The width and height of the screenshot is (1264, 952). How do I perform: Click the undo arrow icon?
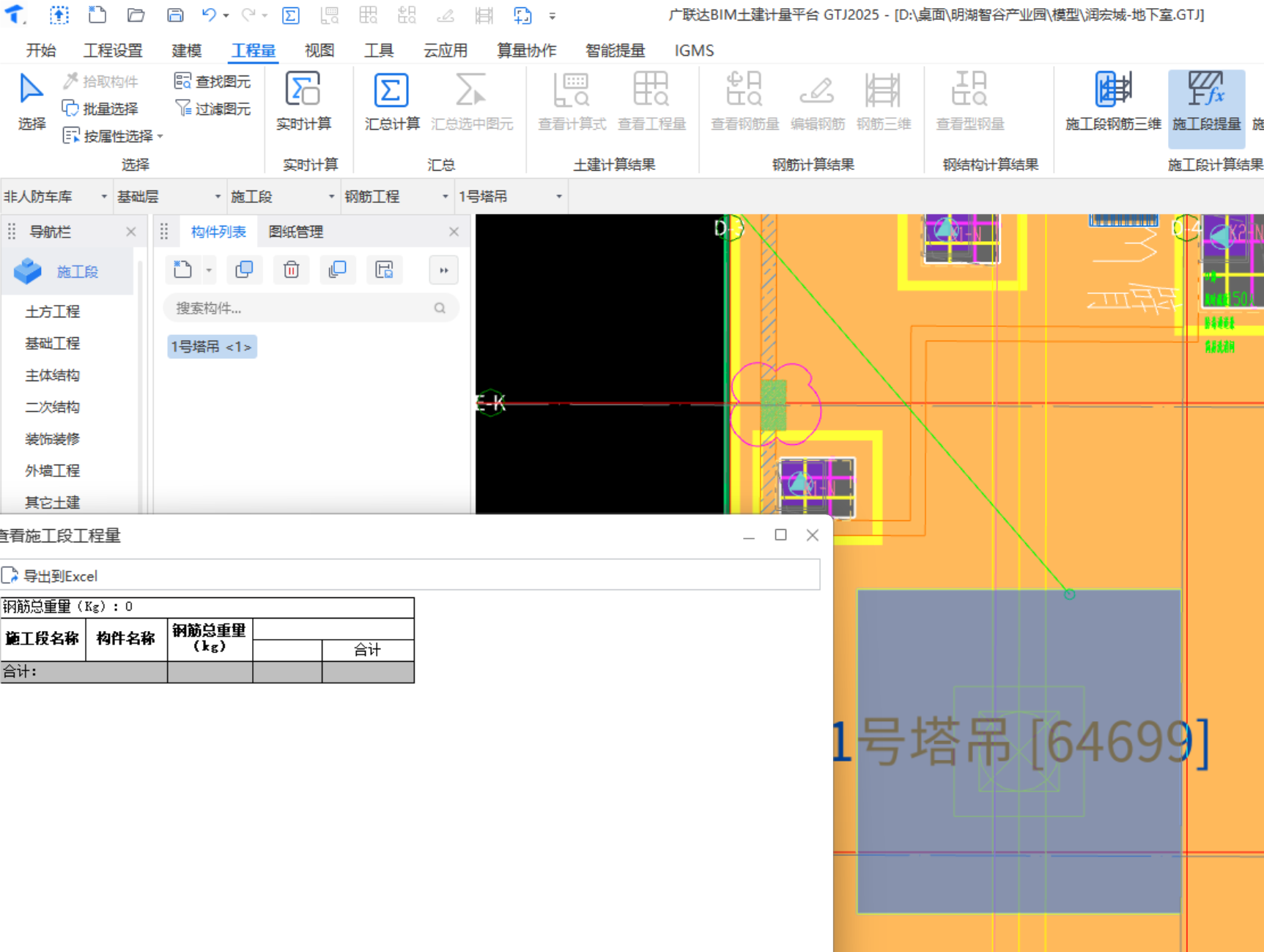pyautogui.click(x=209, y=15)
